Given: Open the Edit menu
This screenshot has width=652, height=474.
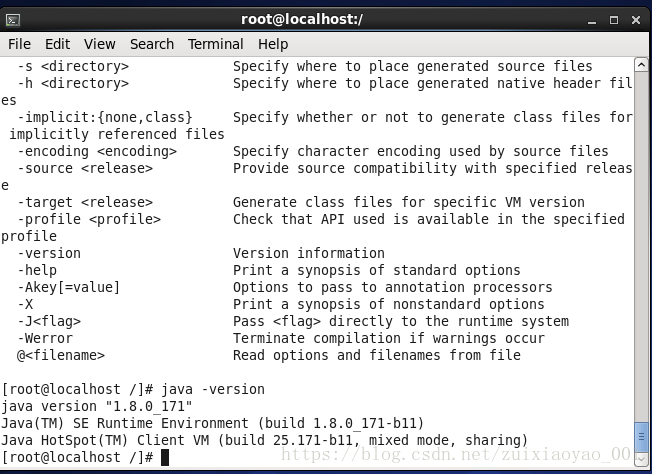Looking at the screenshot, I should 57,44.
